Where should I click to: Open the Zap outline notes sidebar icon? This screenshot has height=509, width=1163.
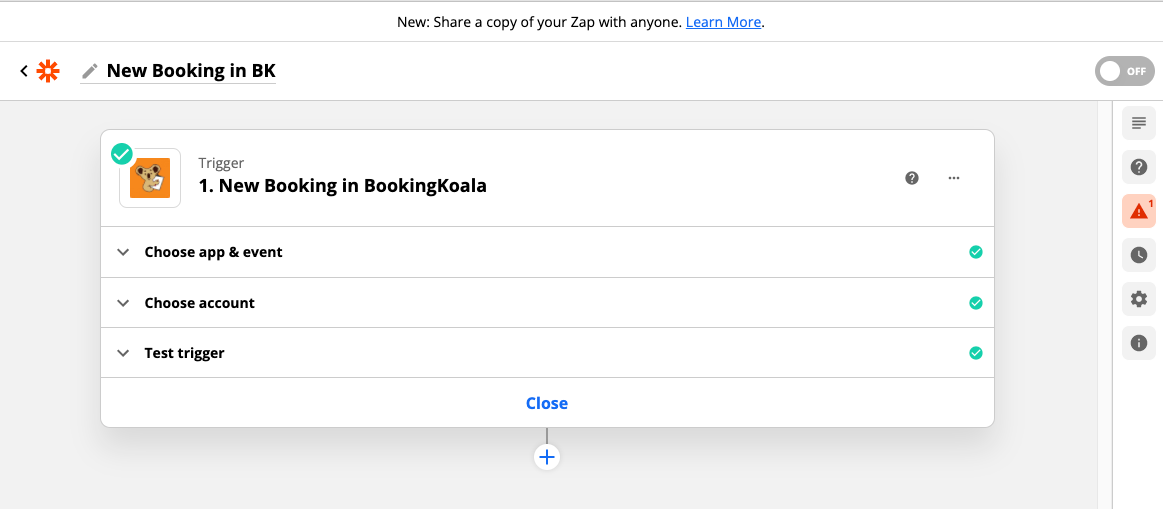click(x=1138, y=124)
